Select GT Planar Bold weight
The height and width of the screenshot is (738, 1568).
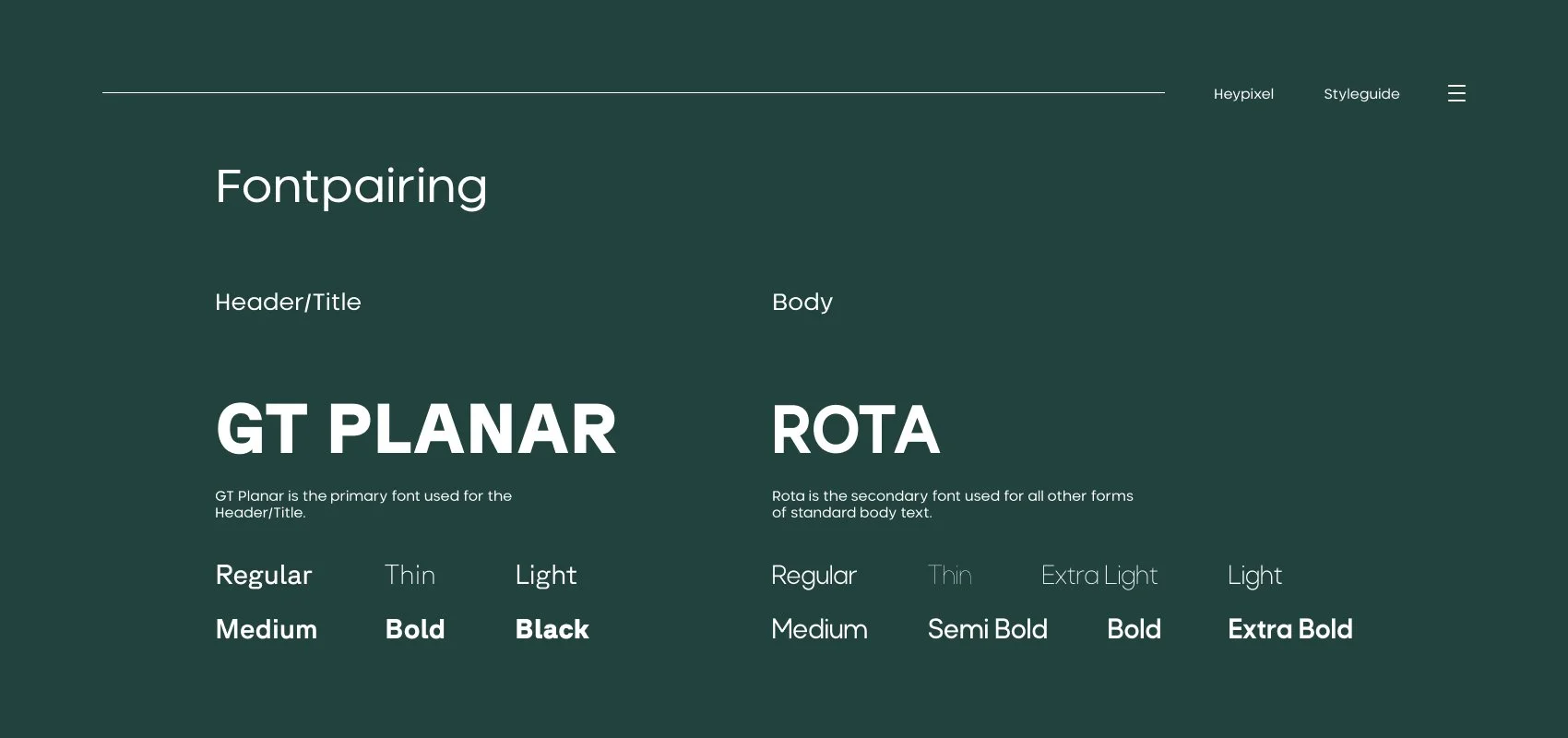pos(415,629)
